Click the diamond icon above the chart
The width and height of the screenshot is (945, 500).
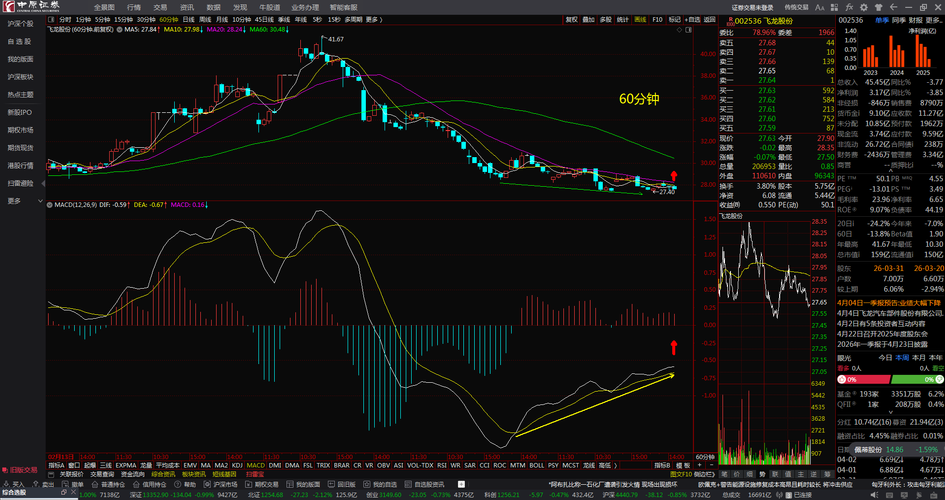[x=679, y=30]
